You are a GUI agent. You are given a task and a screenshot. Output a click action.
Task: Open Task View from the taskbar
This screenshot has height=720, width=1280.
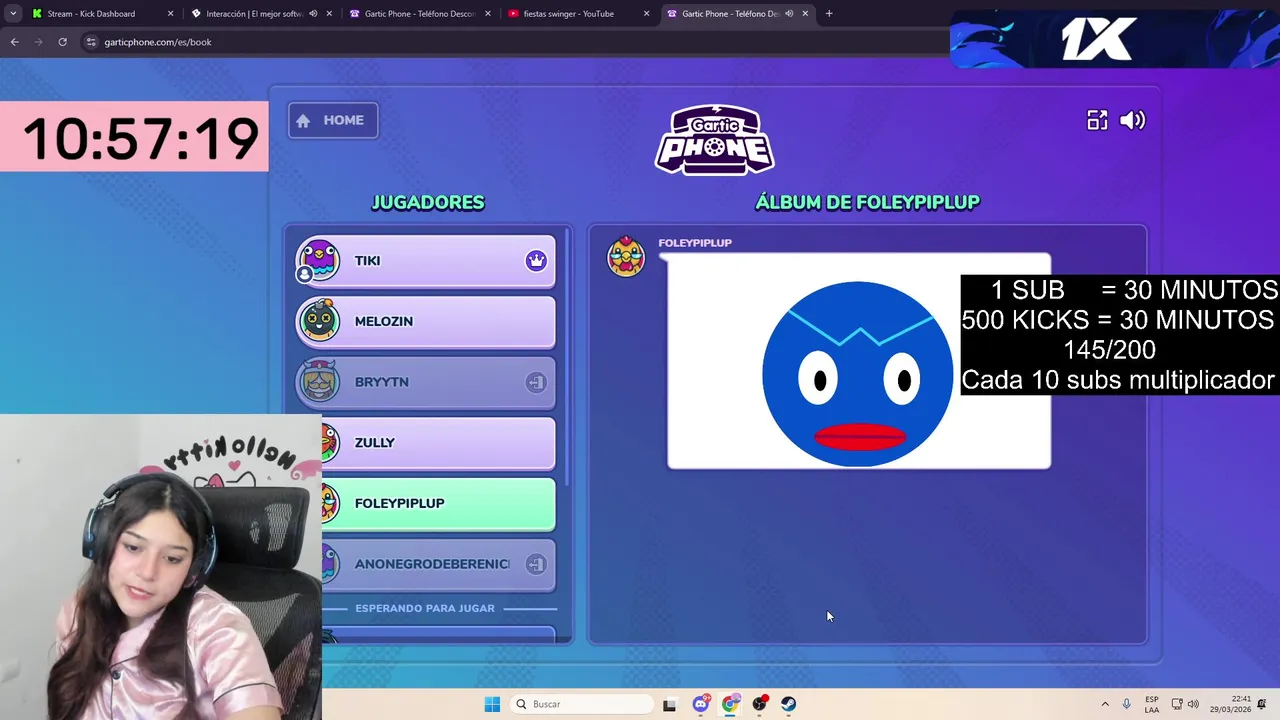[669, 704]
